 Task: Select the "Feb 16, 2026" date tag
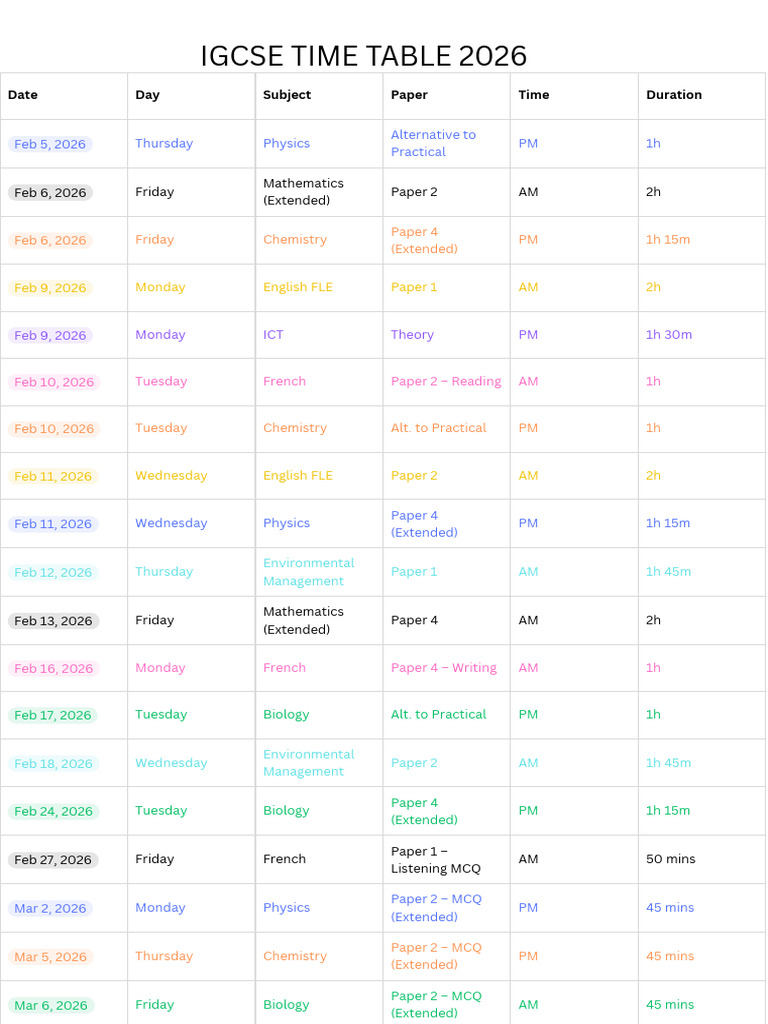coord(53,669)
